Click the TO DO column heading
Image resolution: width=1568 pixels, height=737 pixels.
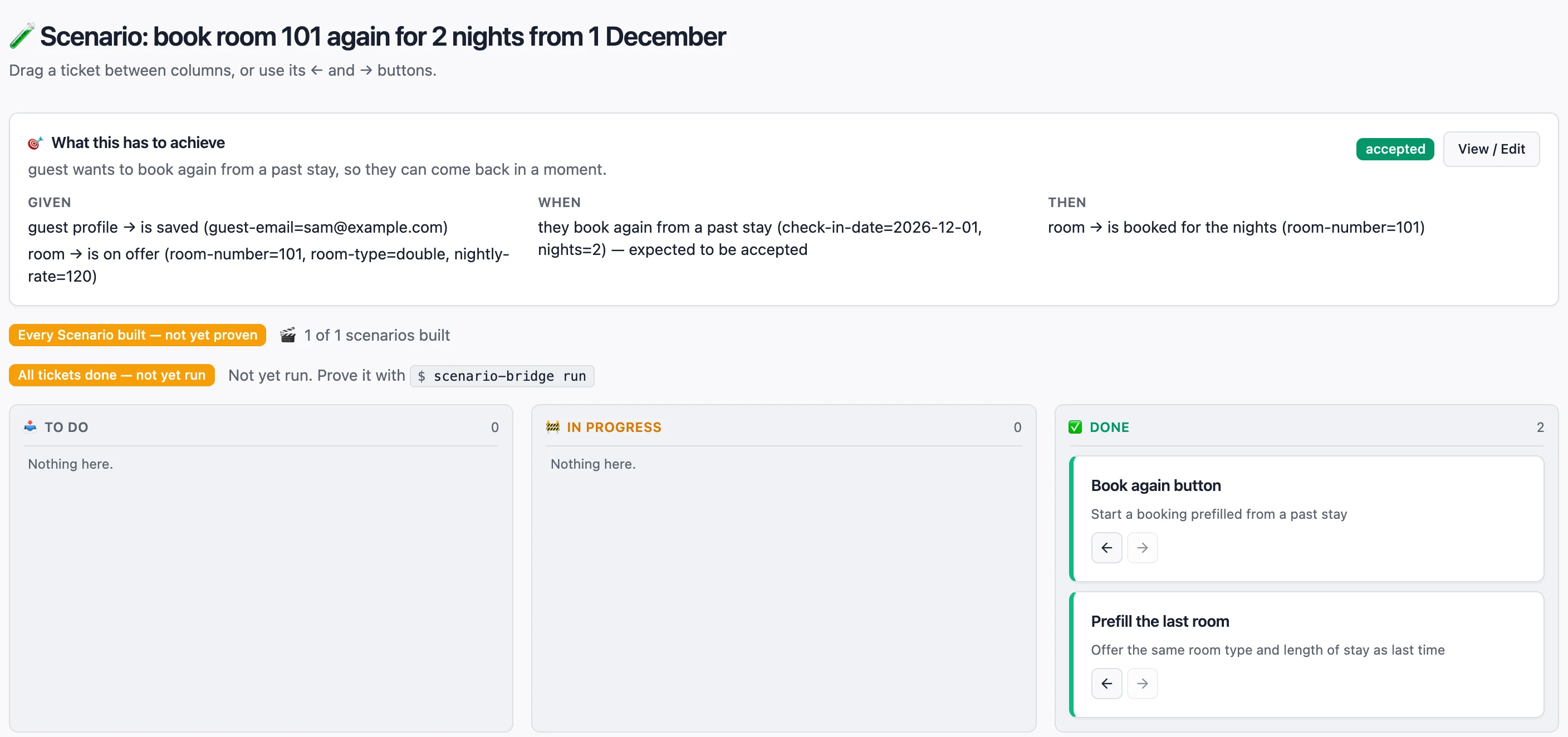(66, 428)
